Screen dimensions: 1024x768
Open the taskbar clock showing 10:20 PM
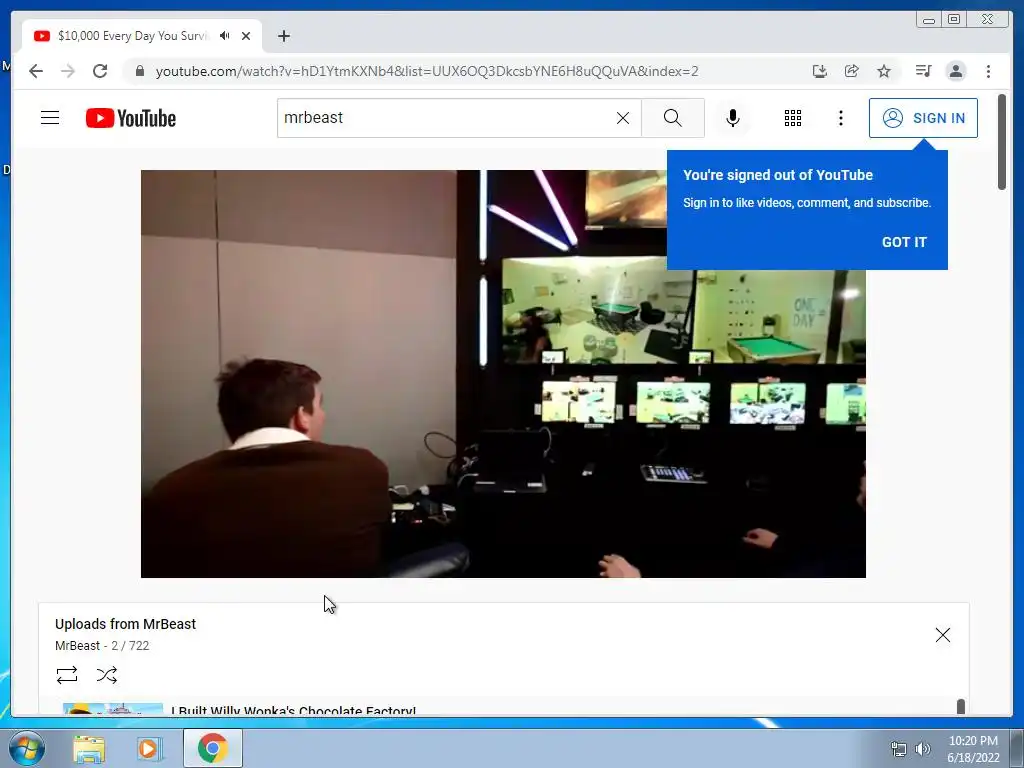pos(973,749)
